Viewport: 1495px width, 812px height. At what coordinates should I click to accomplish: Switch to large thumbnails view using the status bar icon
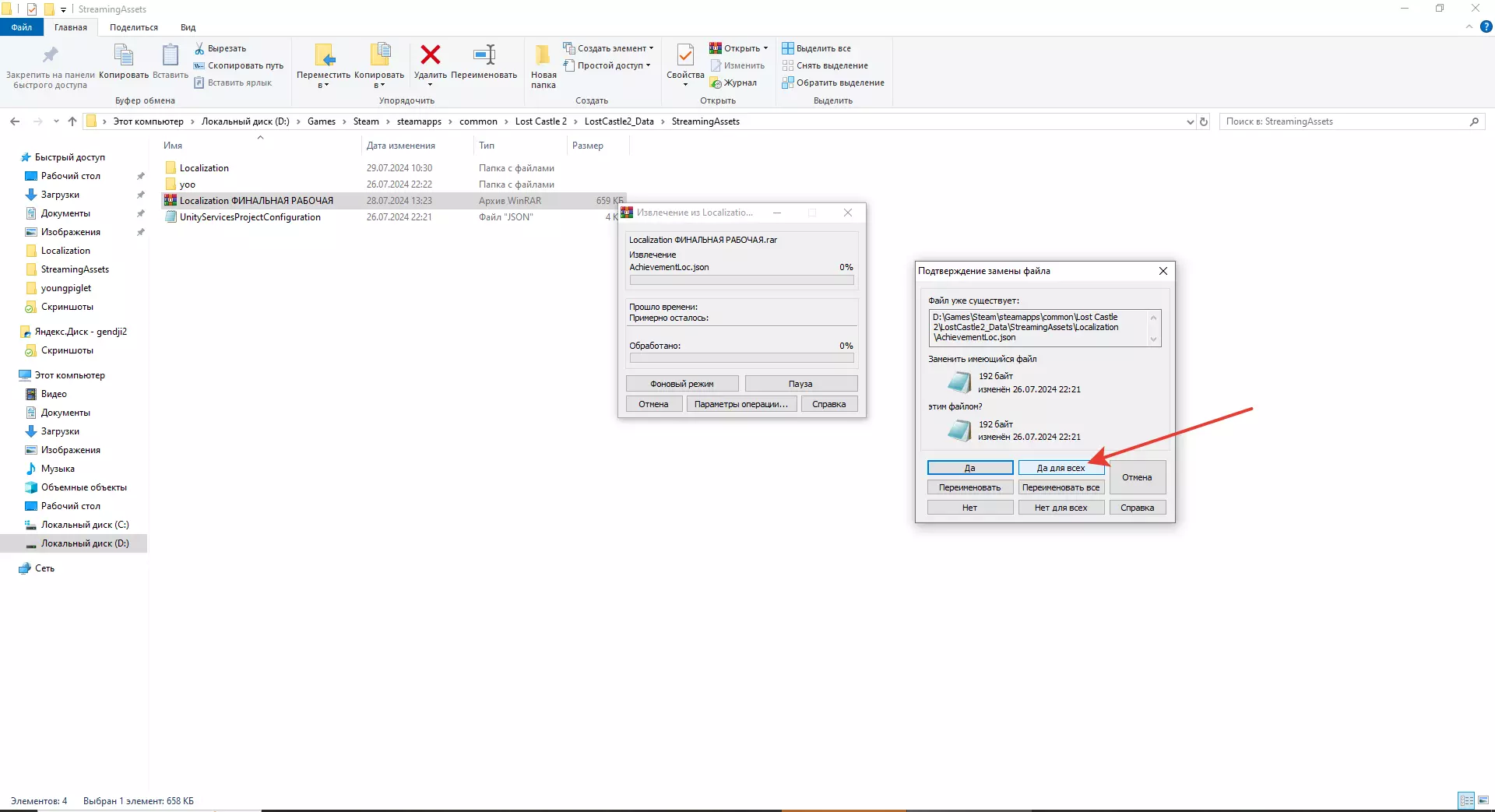tap(1483, 801)
